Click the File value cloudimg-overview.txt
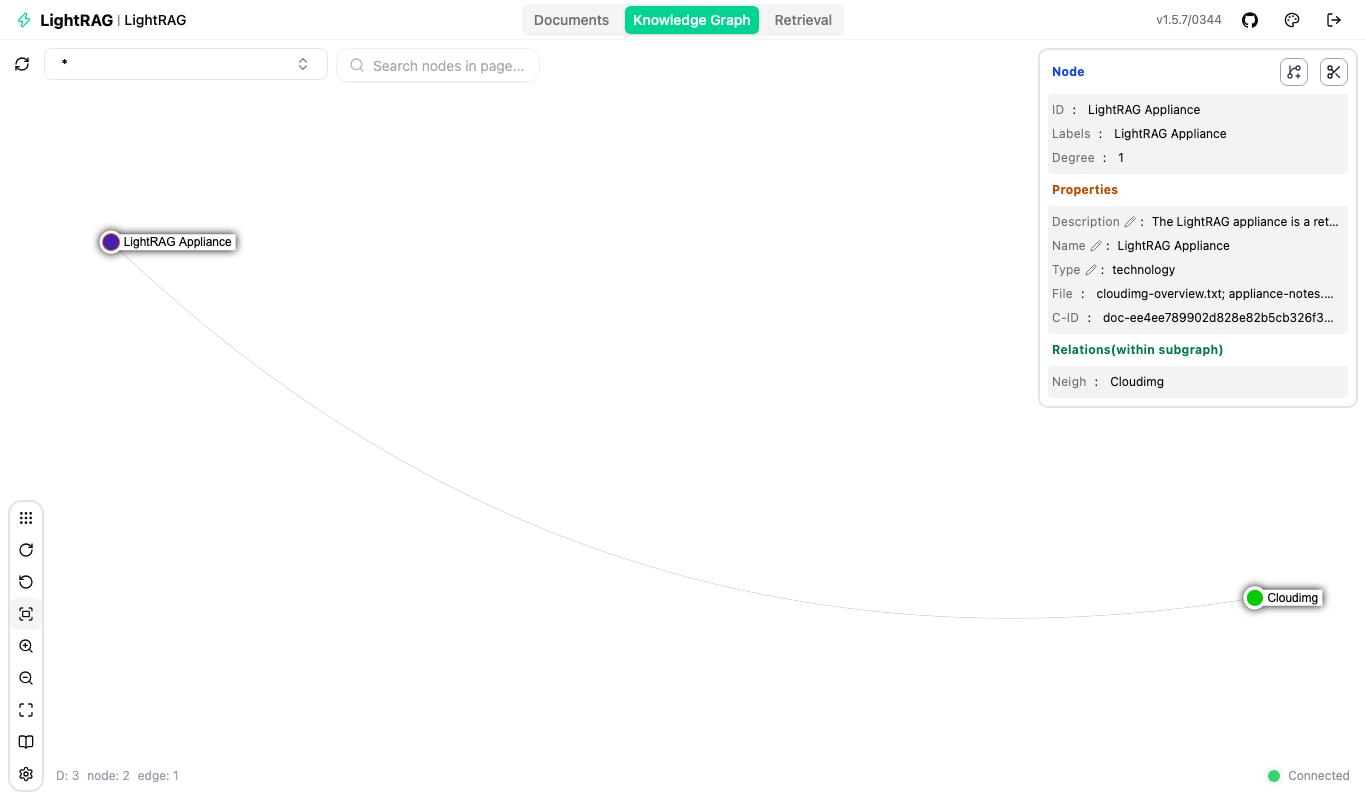This screenshot has width=1366, height=800. (1215, 294)
